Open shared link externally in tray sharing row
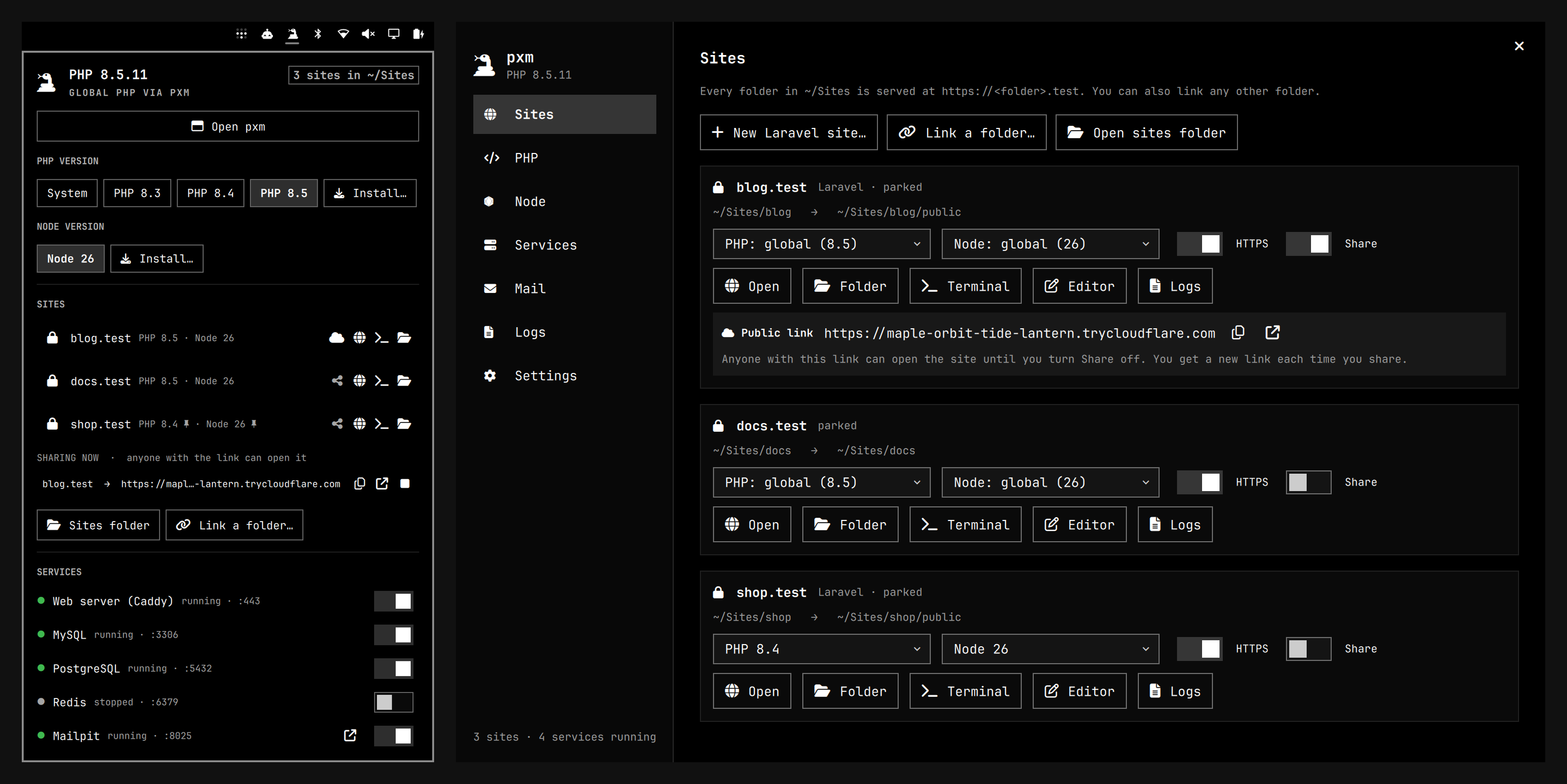 pos(382,483)
